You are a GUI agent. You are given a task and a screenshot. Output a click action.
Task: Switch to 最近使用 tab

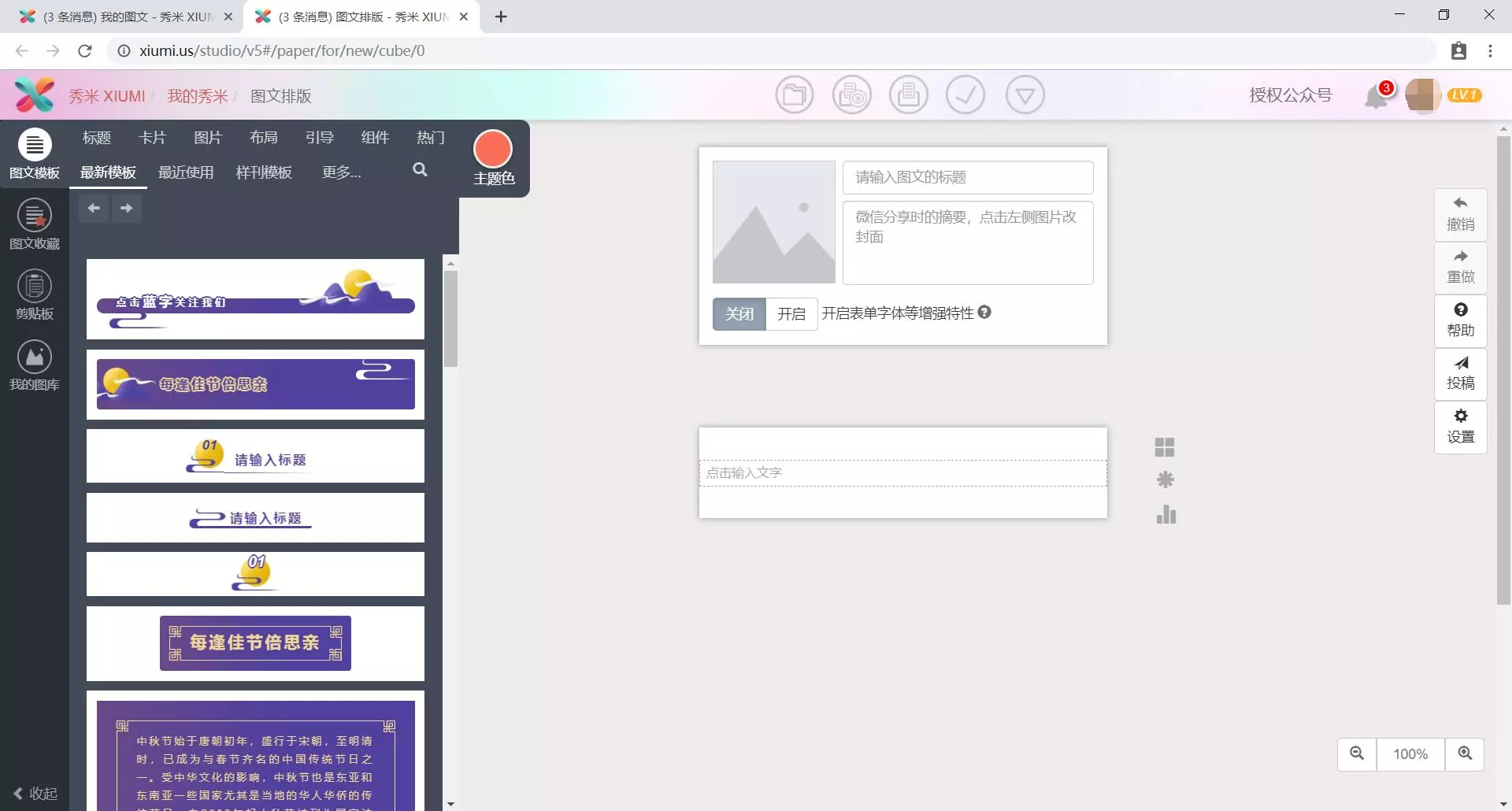pyautogui.click(x=186, y=172)
